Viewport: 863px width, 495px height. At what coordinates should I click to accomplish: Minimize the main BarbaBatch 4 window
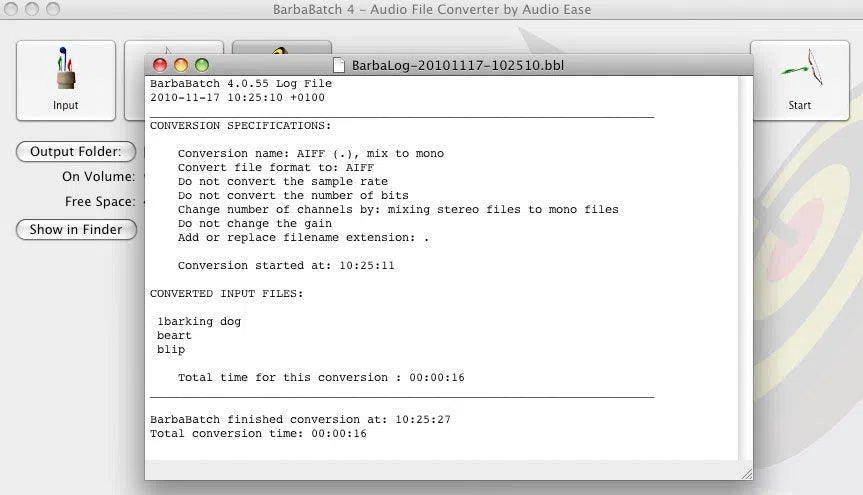[x=33, y=9]
